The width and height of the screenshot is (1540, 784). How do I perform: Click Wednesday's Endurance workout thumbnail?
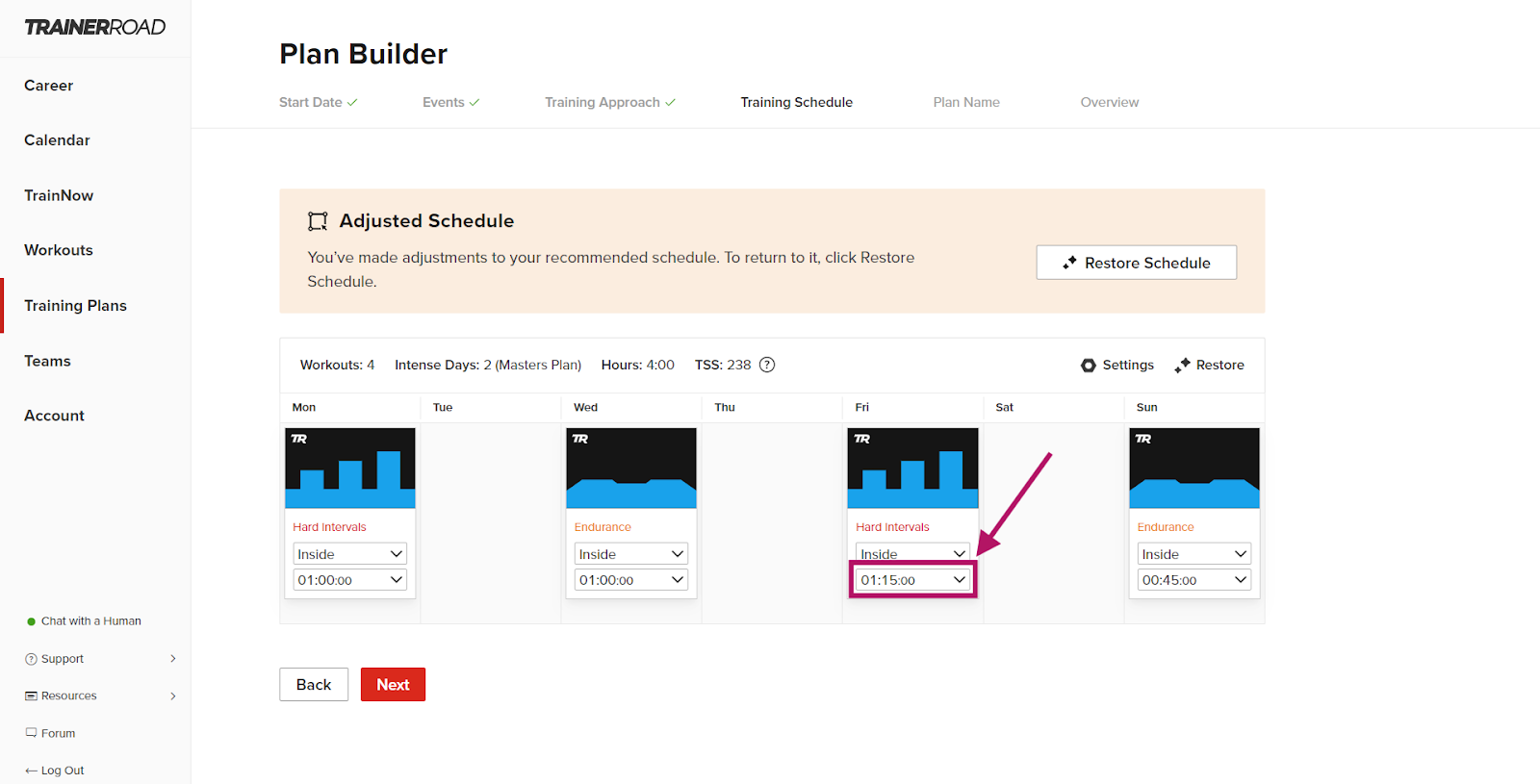pos(631,468)
